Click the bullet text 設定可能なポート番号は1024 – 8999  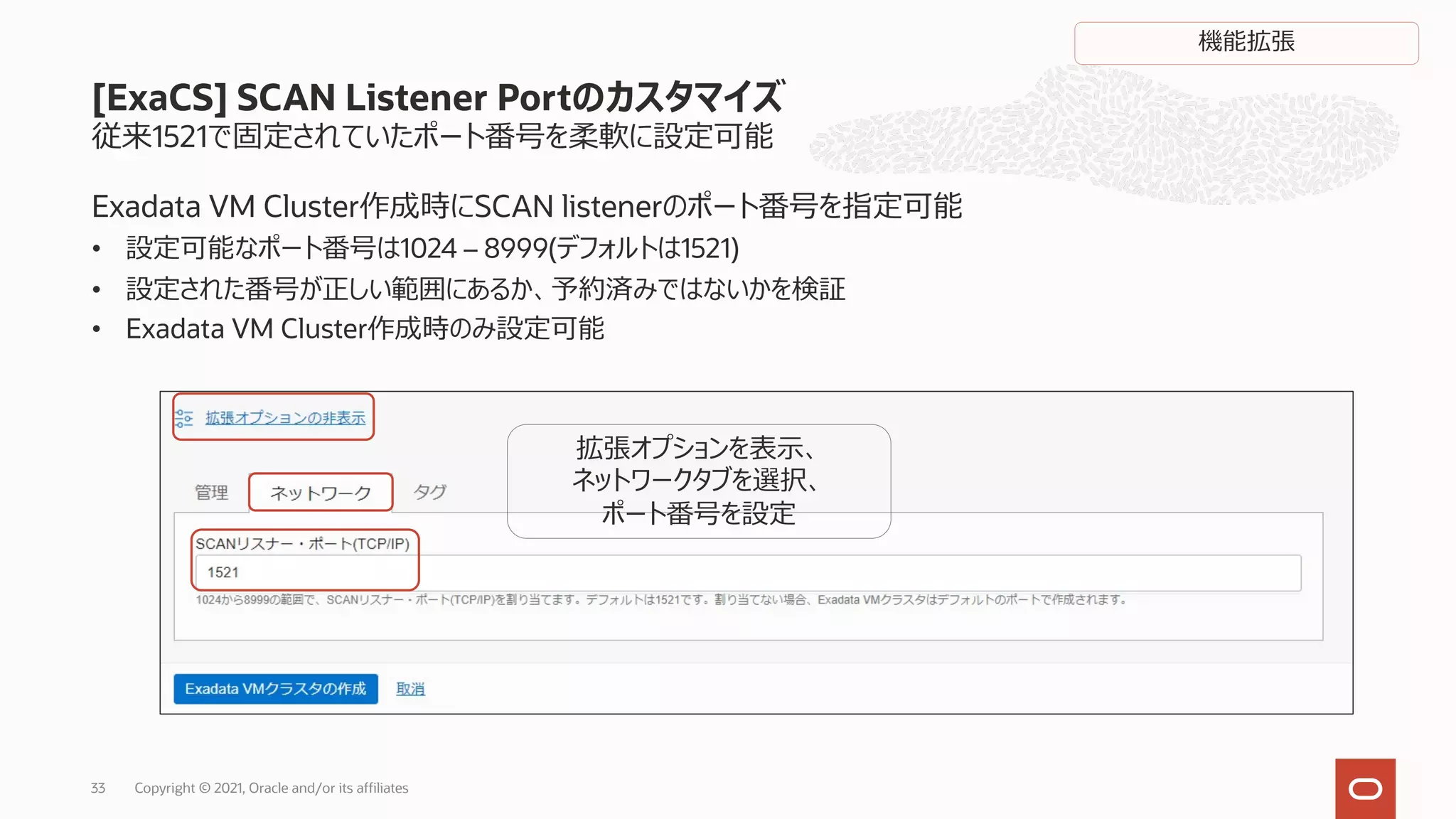[x=432, y=248]
